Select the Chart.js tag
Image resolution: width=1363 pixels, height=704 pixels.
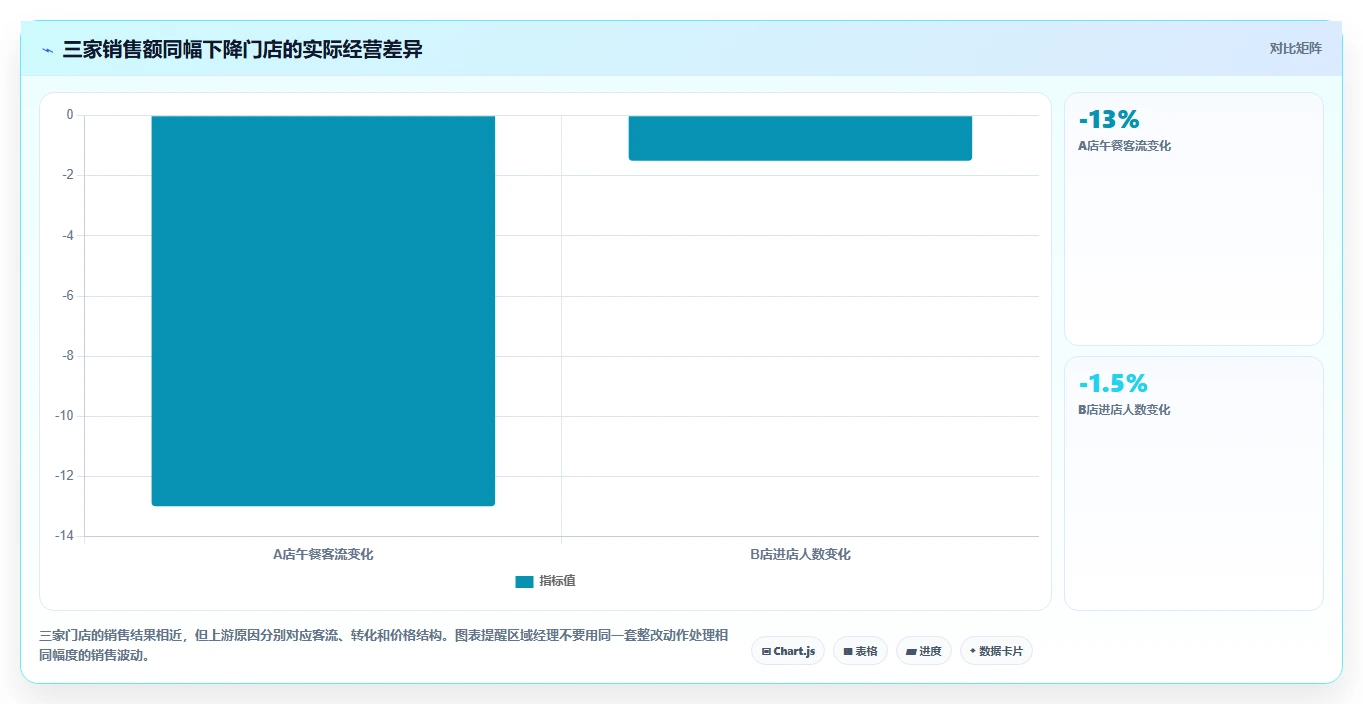[x=788, y=651]
